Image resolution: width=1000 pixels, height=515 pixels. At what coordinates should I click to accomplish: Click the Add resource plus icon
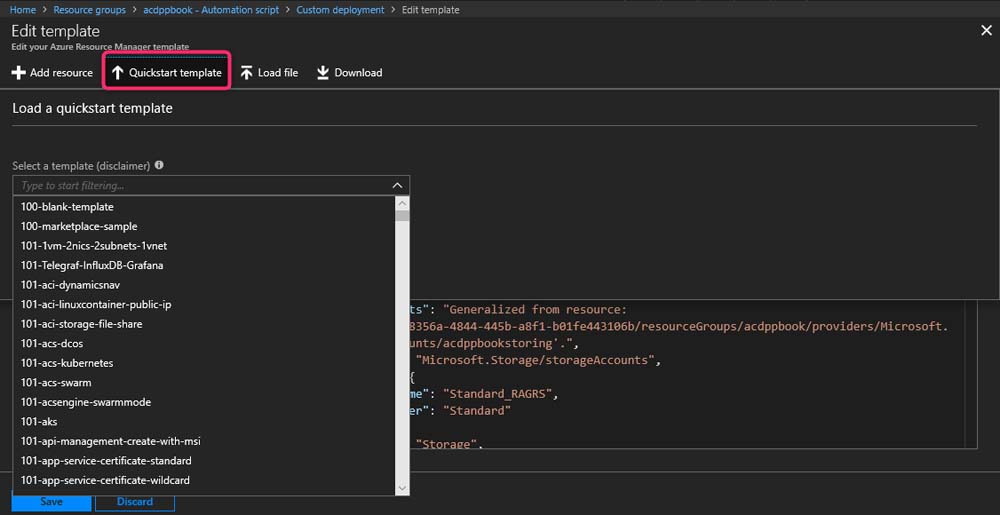click(x=18, y=73)
